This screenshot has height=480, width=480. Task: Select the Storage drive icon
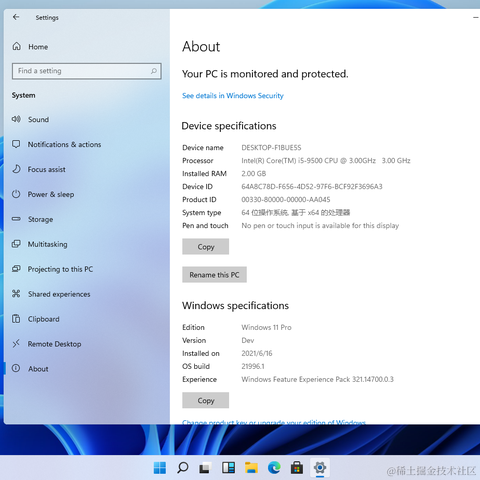pyautogui.click(x=16, y=219)
